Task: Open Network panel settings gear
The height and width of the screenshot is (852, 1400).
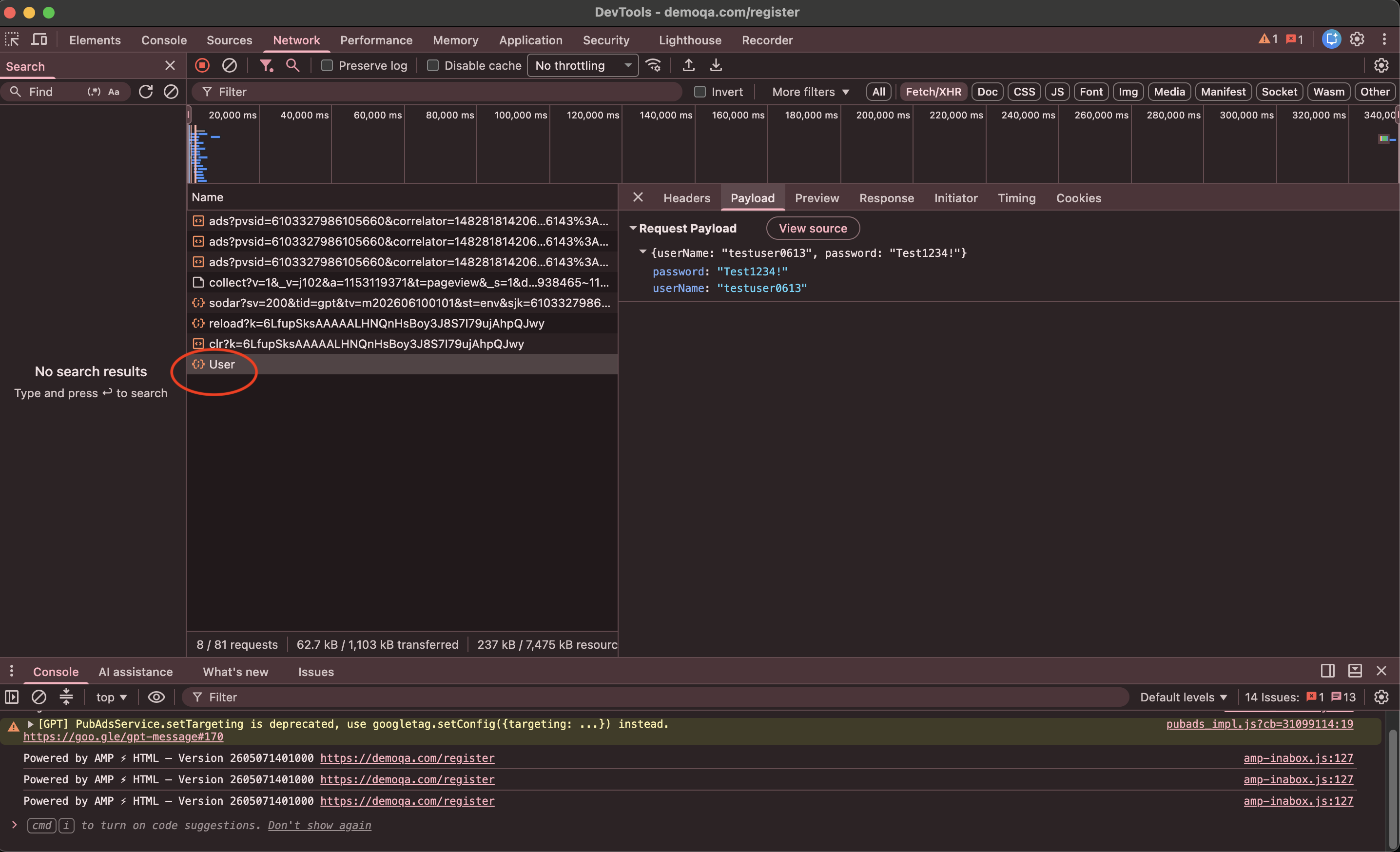Action: [x=1381, y=65]
